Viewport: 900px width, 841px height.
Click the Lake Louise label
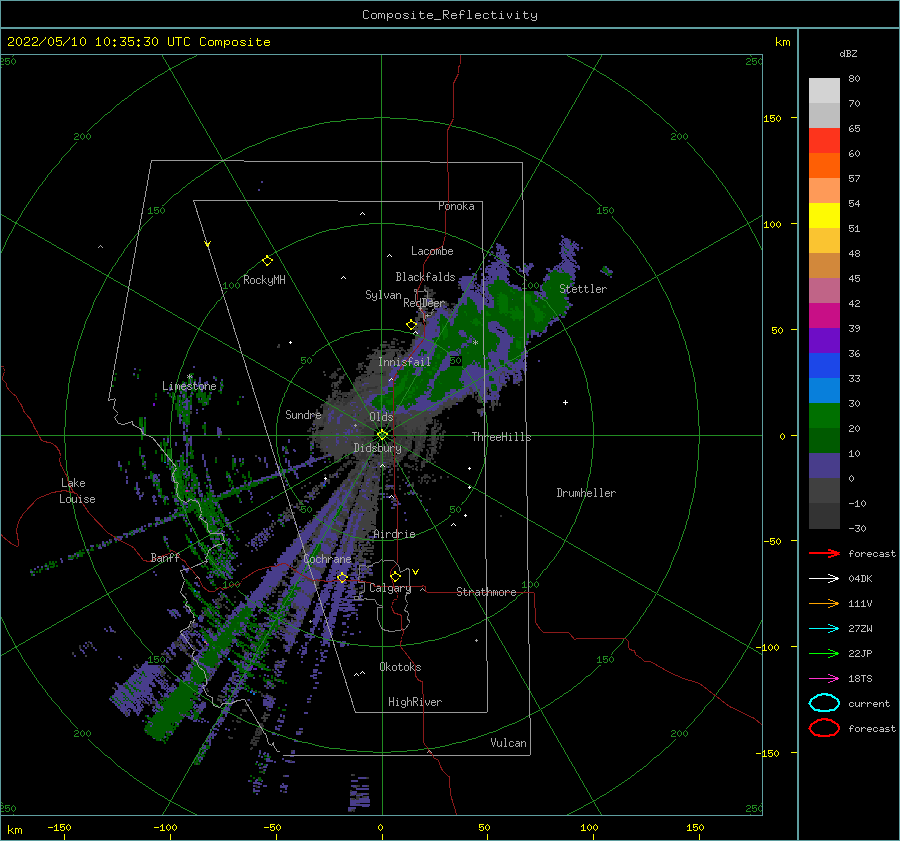coord(77,491)
